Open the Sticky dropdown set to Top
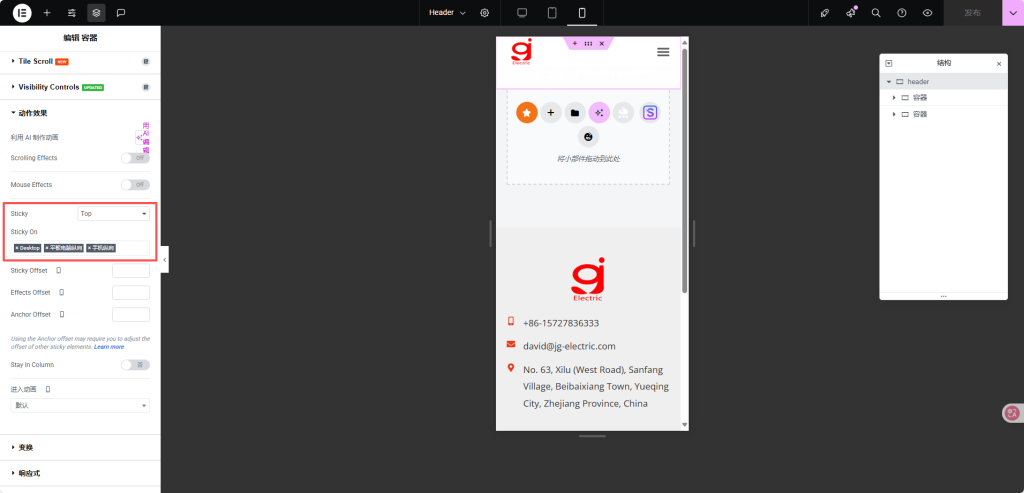The image size is (1024, 493). pos(113,214)
